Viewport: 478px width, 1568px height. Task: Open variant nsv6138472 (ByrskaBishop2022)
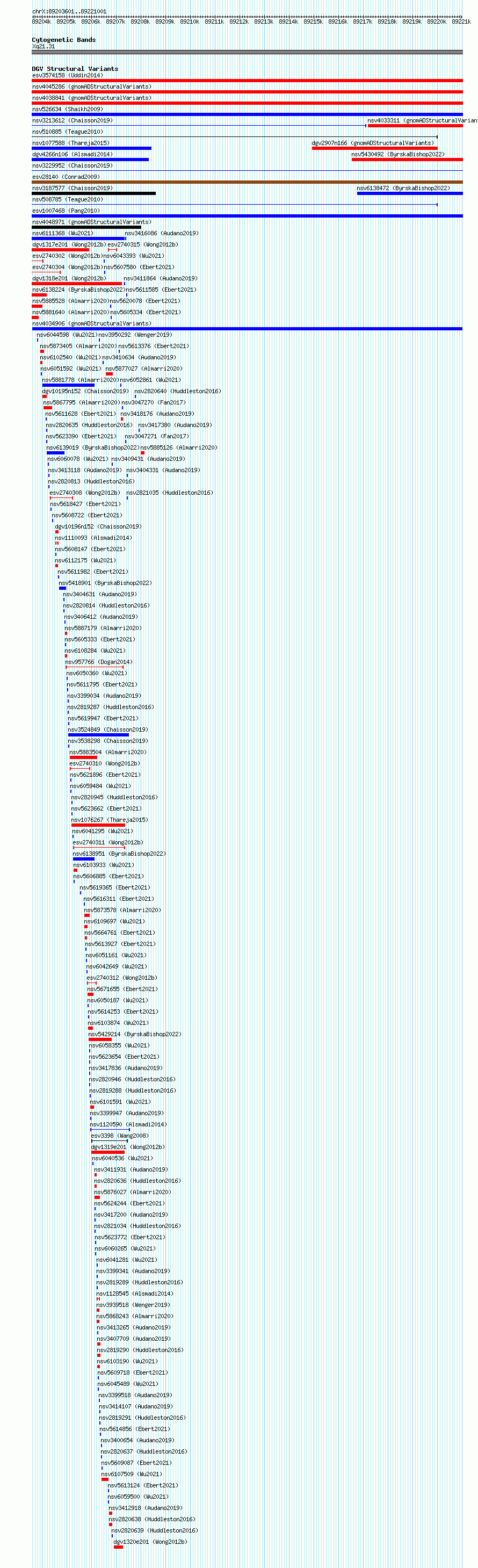click(403, 188)
